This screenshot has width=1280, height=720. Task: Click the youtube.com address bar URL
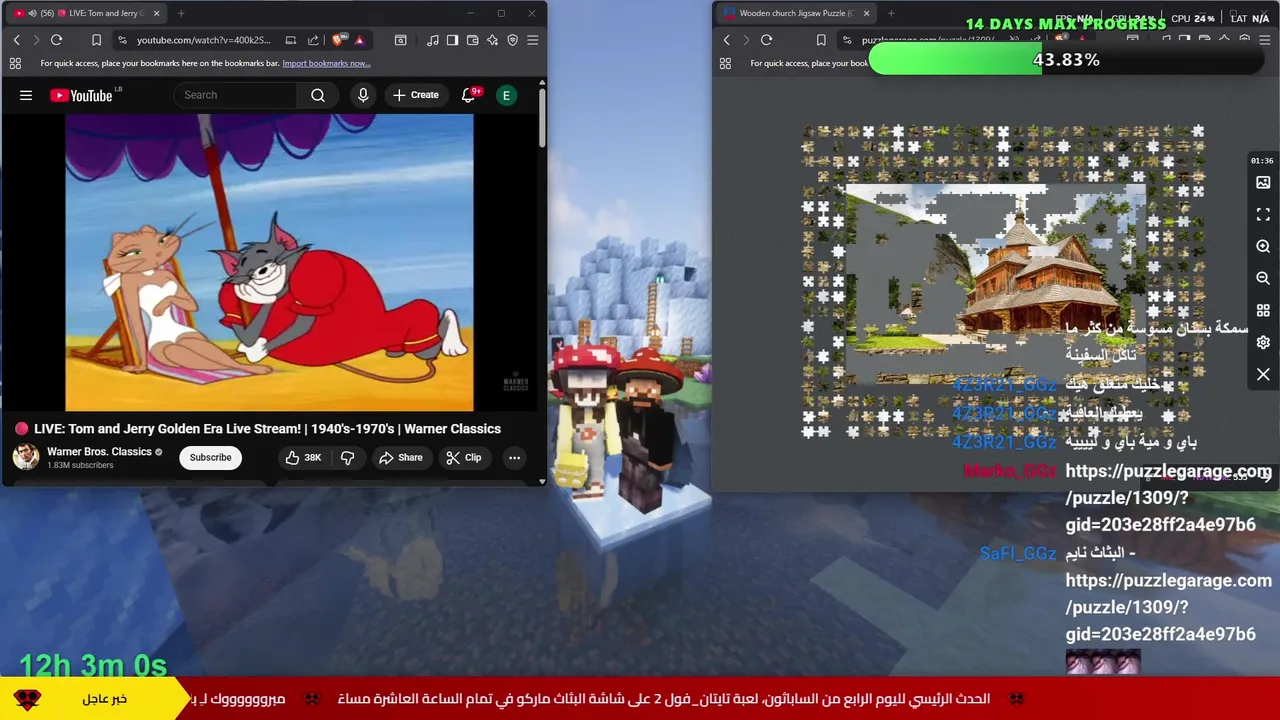point(204,40)
